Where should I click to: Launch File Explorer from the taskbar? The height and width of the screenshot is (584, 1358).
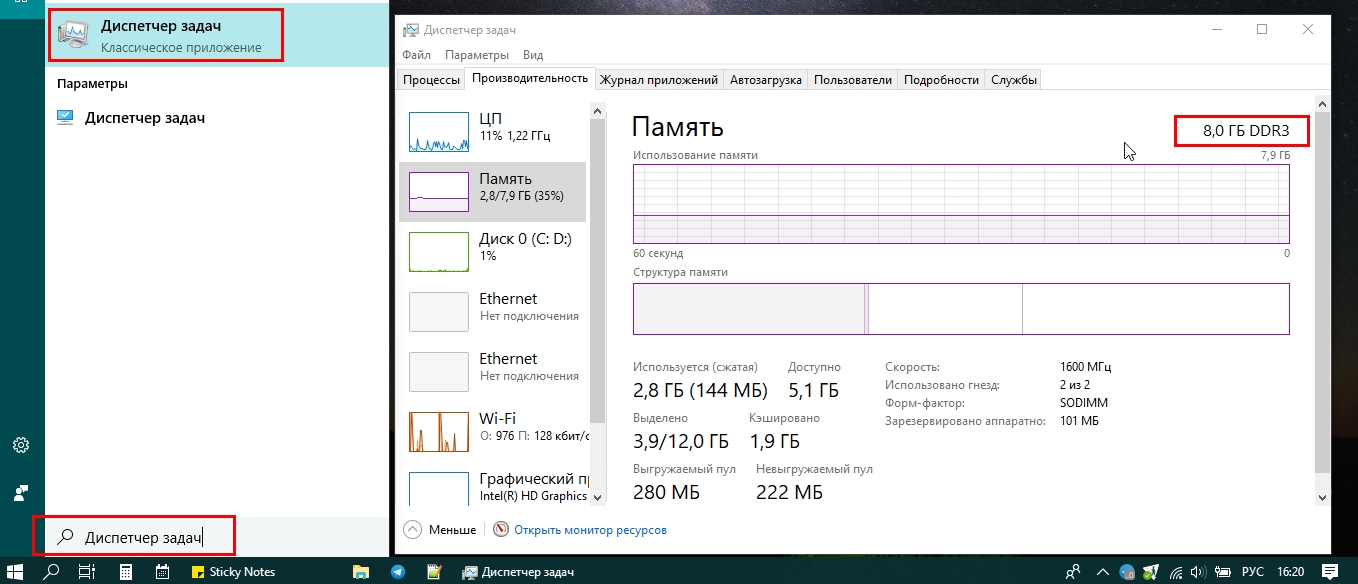click(x=363, y=572)
